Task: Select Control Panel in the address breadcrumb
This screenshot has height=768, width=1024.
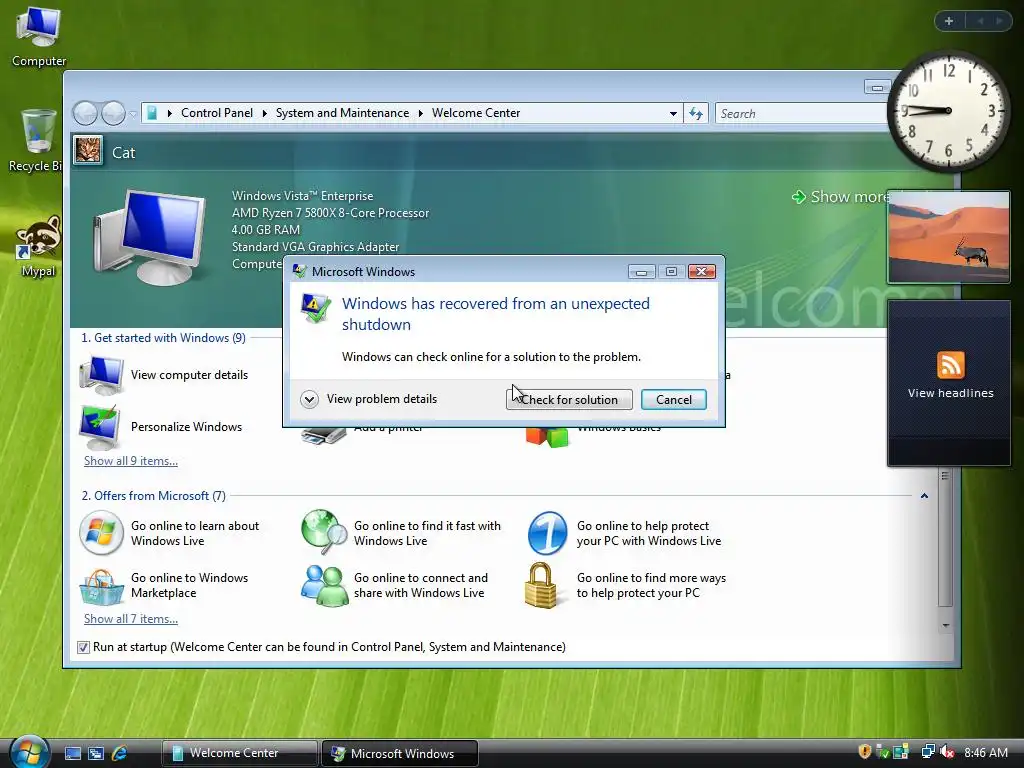Action: coord(217,113)
